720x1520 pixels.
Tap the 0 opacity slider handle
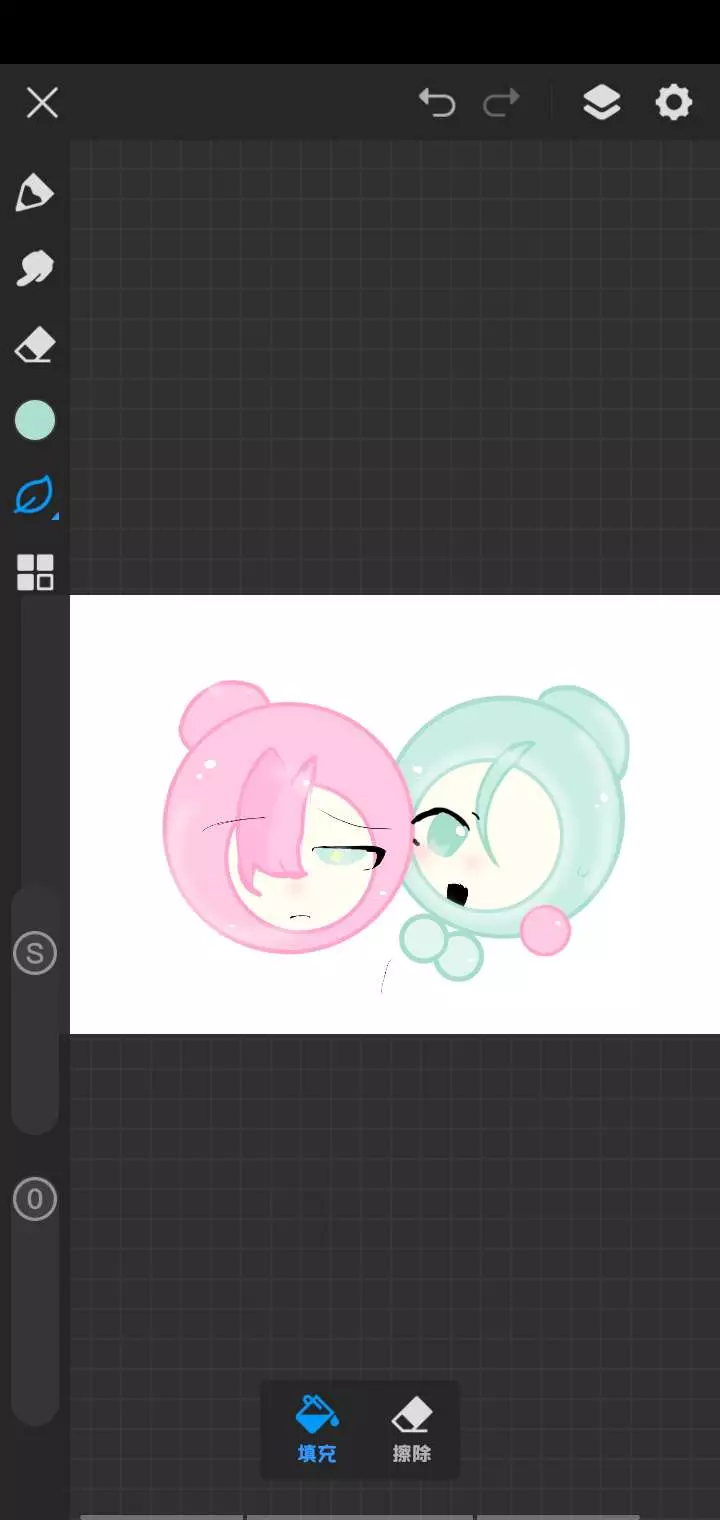coord(35,1199)
